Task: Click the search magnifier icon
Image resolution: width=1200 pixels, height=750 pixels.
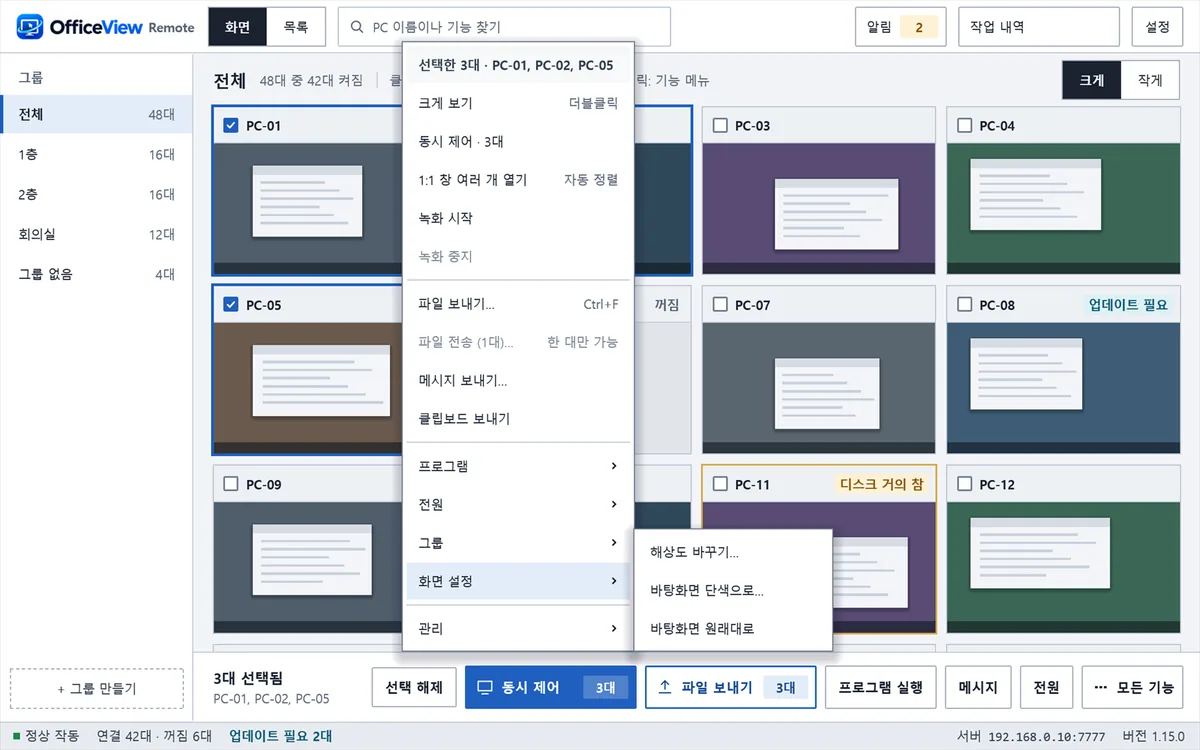Action: click(357, 27)
